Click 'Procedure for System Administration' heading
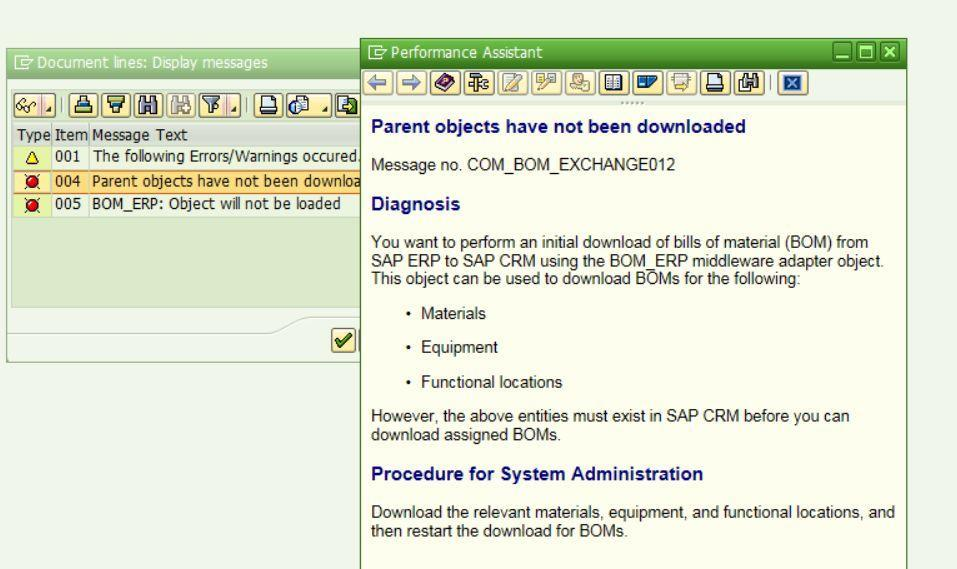This screenshot has height=569, width=957. [x=537, y=474]
